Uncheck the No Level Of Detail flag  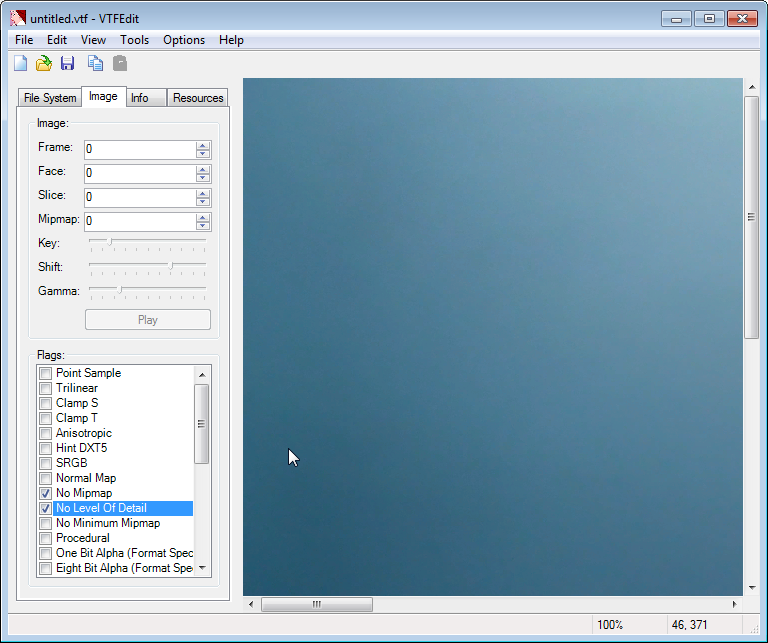click(46, 508)
